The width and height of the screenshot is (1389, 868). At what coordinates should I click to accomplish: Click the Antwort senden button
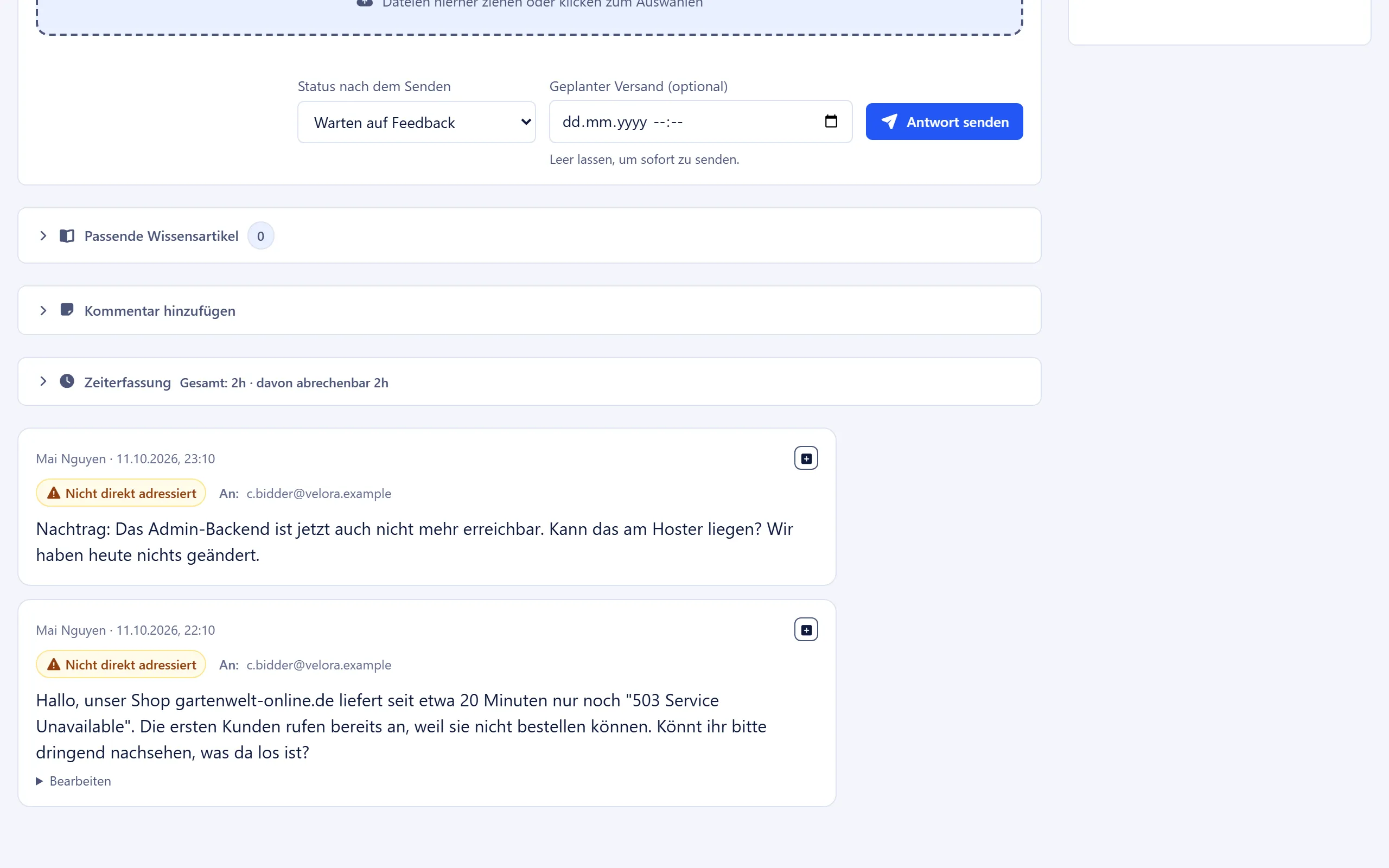[x=944, y=122]
